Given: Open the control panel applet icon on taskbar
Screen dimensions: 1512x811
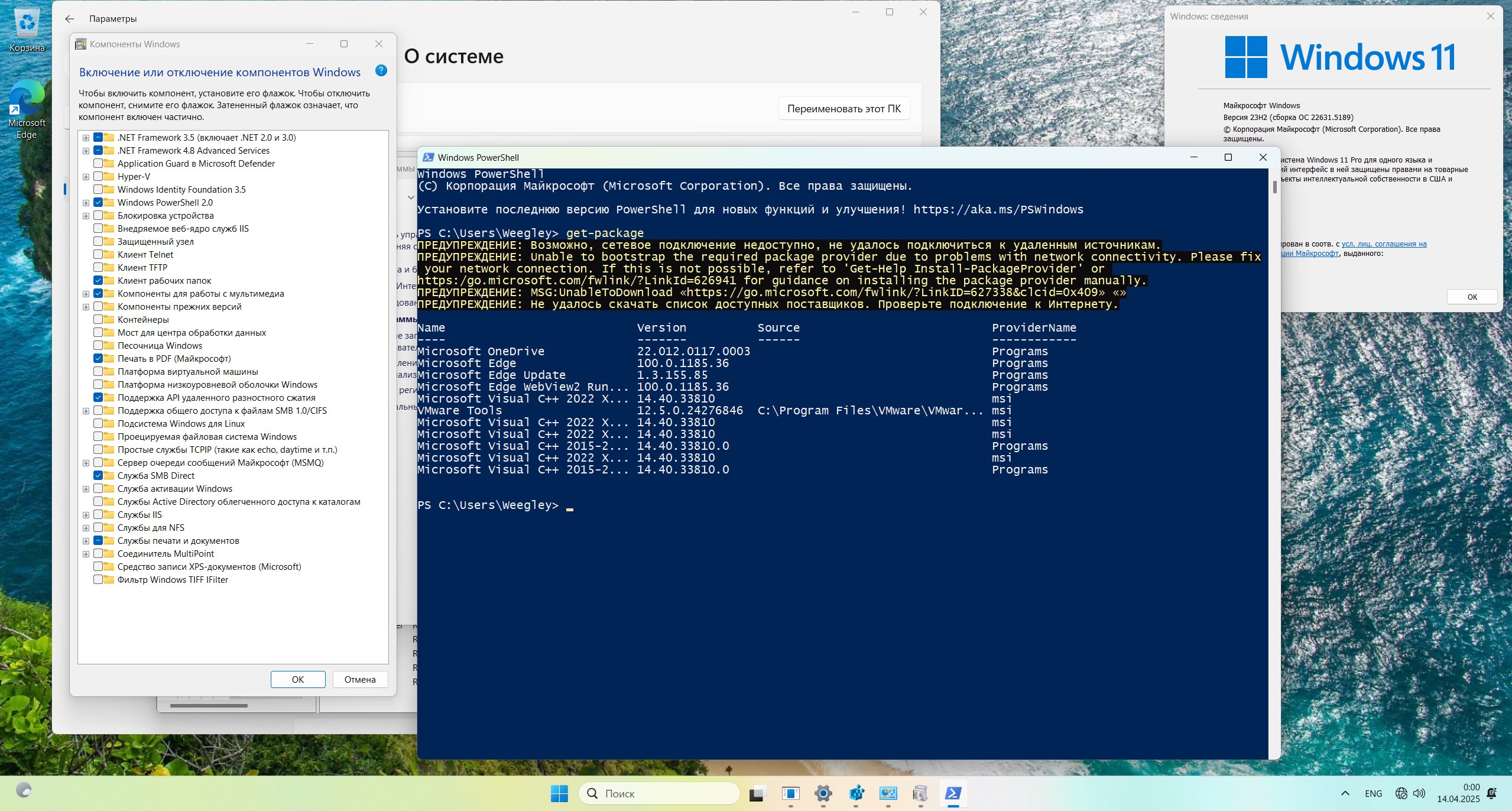Looking at the screenshot, I should (x=791, y=792).
